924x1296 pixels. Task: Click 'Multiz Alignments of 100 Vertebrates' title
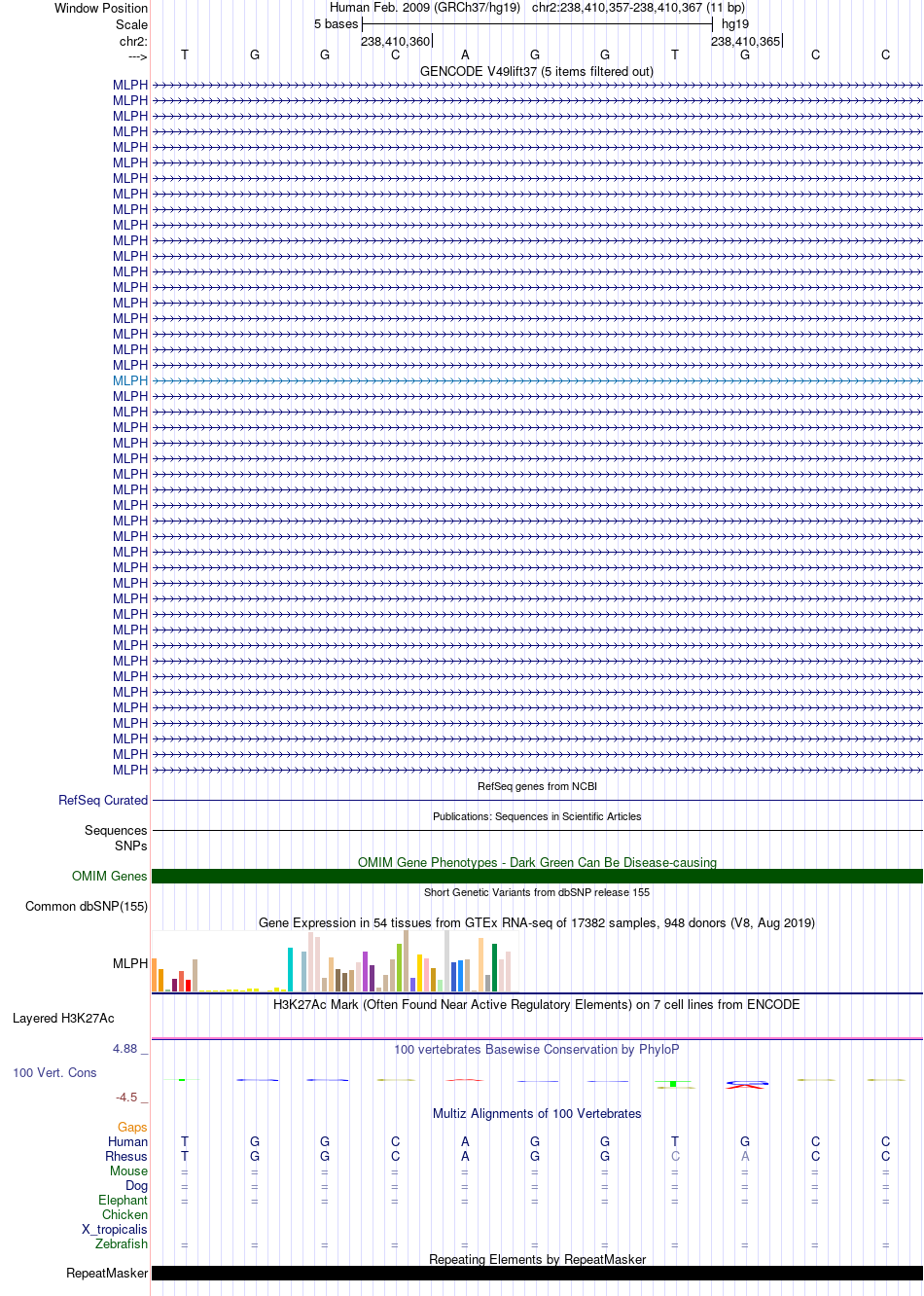coord(537,1114)
